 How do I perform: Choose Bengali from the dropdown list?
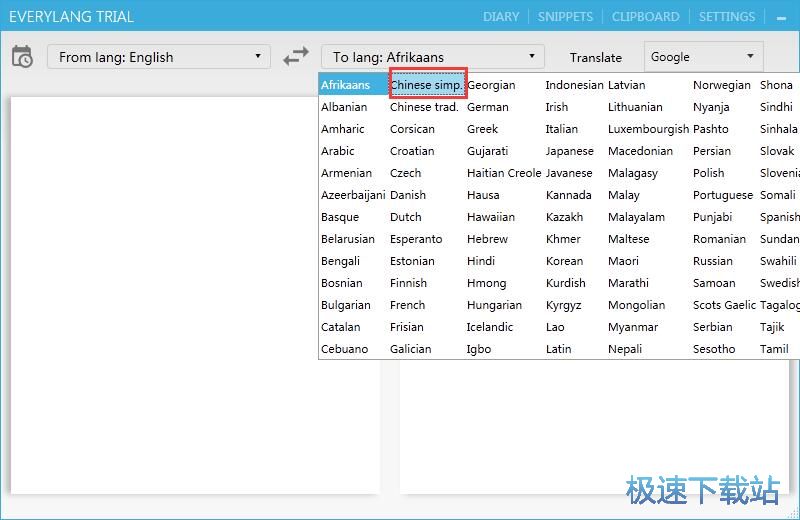[x=340, y=261]
